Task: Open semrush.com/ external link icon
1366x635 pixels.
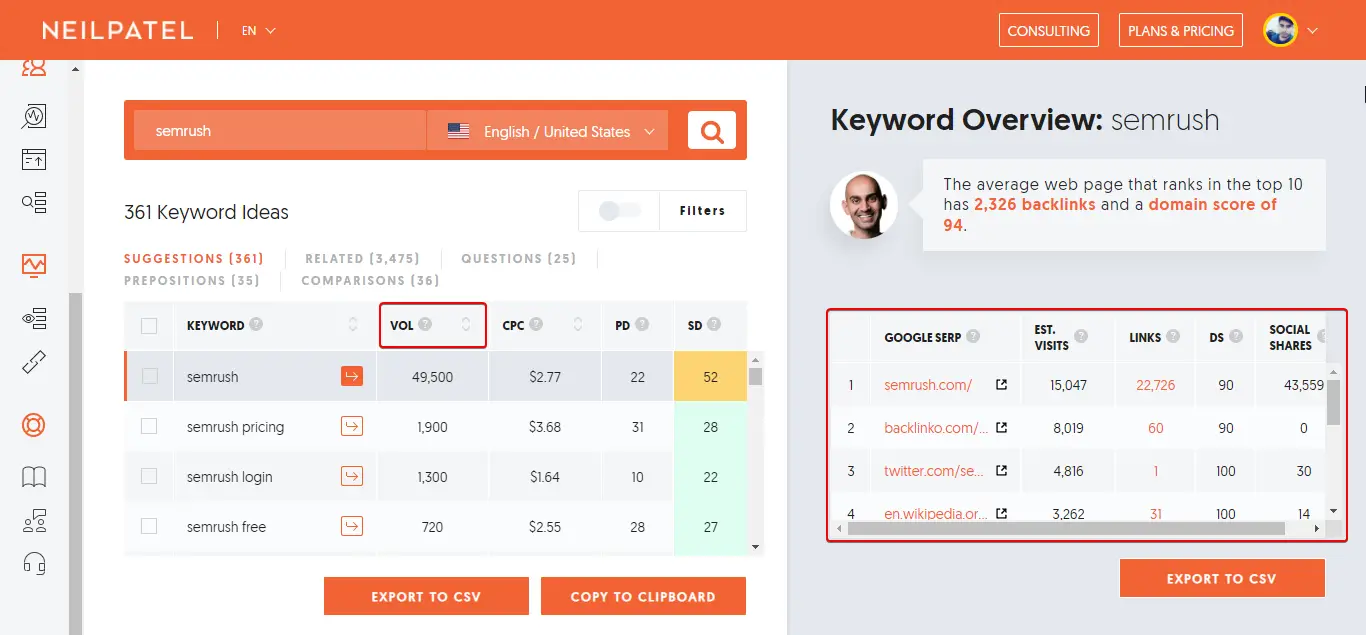Action: pyautogui.click(x=1001, y=384)
